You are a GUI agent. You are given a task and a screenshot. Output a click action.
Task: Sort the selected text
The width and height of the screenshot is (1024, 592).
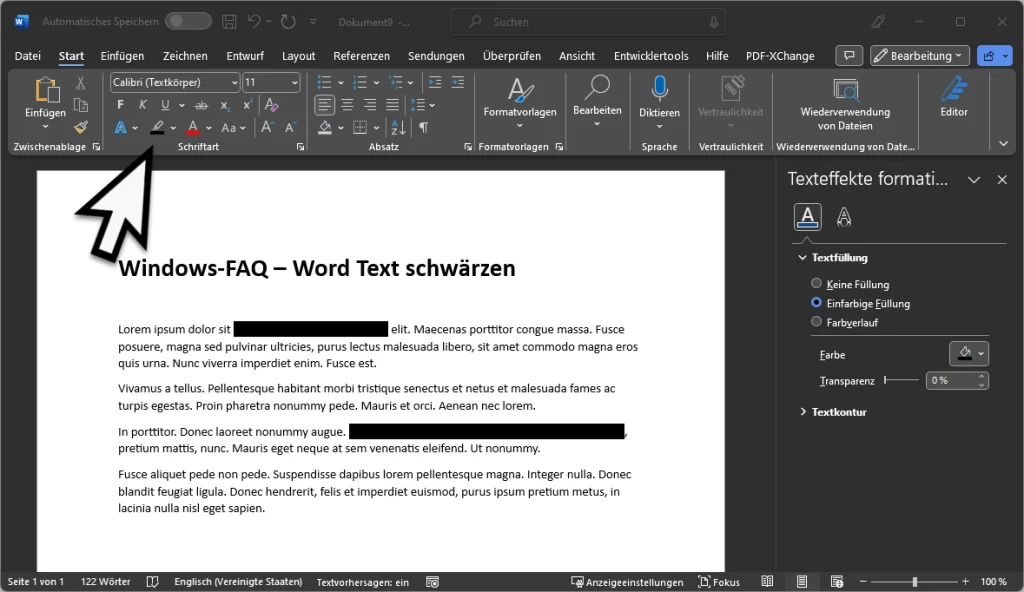click(398, 127)
